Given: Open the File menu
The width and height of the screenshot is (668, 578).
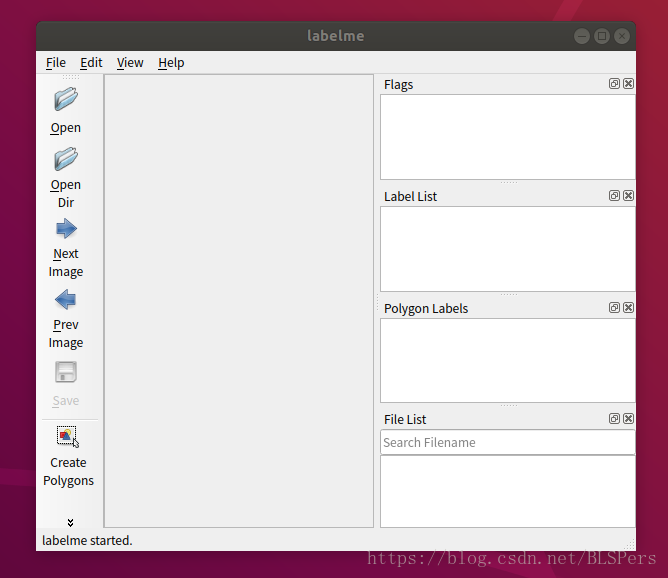Looking at the screenshot, I should 56,63.
